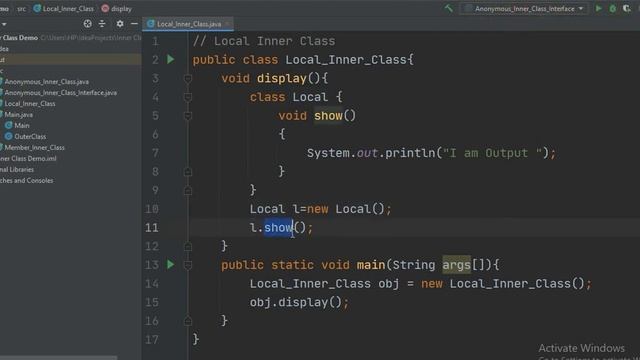Click the args parameter on line 13

pos(456,265)
